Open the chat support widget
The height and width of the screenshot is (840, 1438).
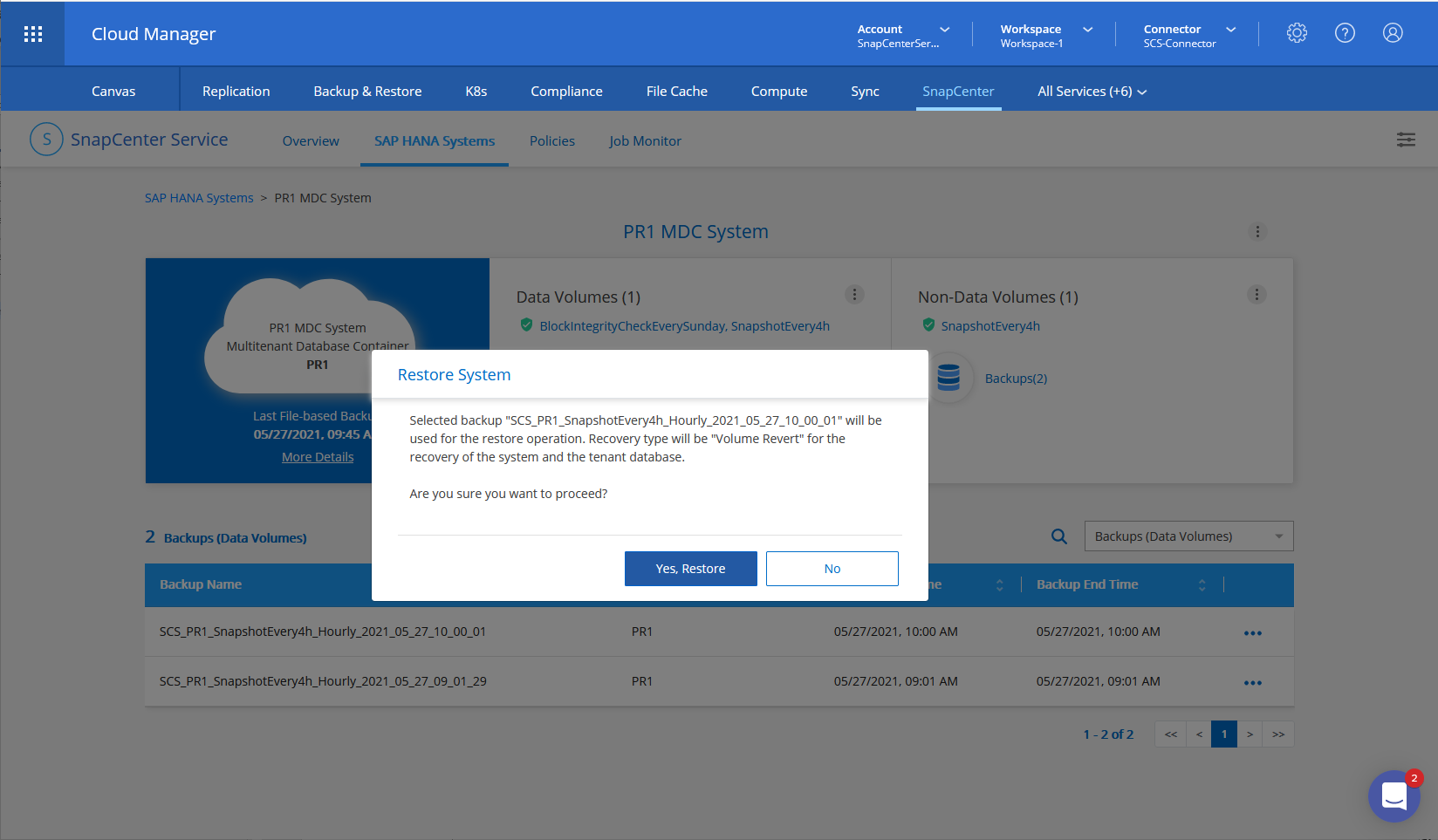point(1394,796)
